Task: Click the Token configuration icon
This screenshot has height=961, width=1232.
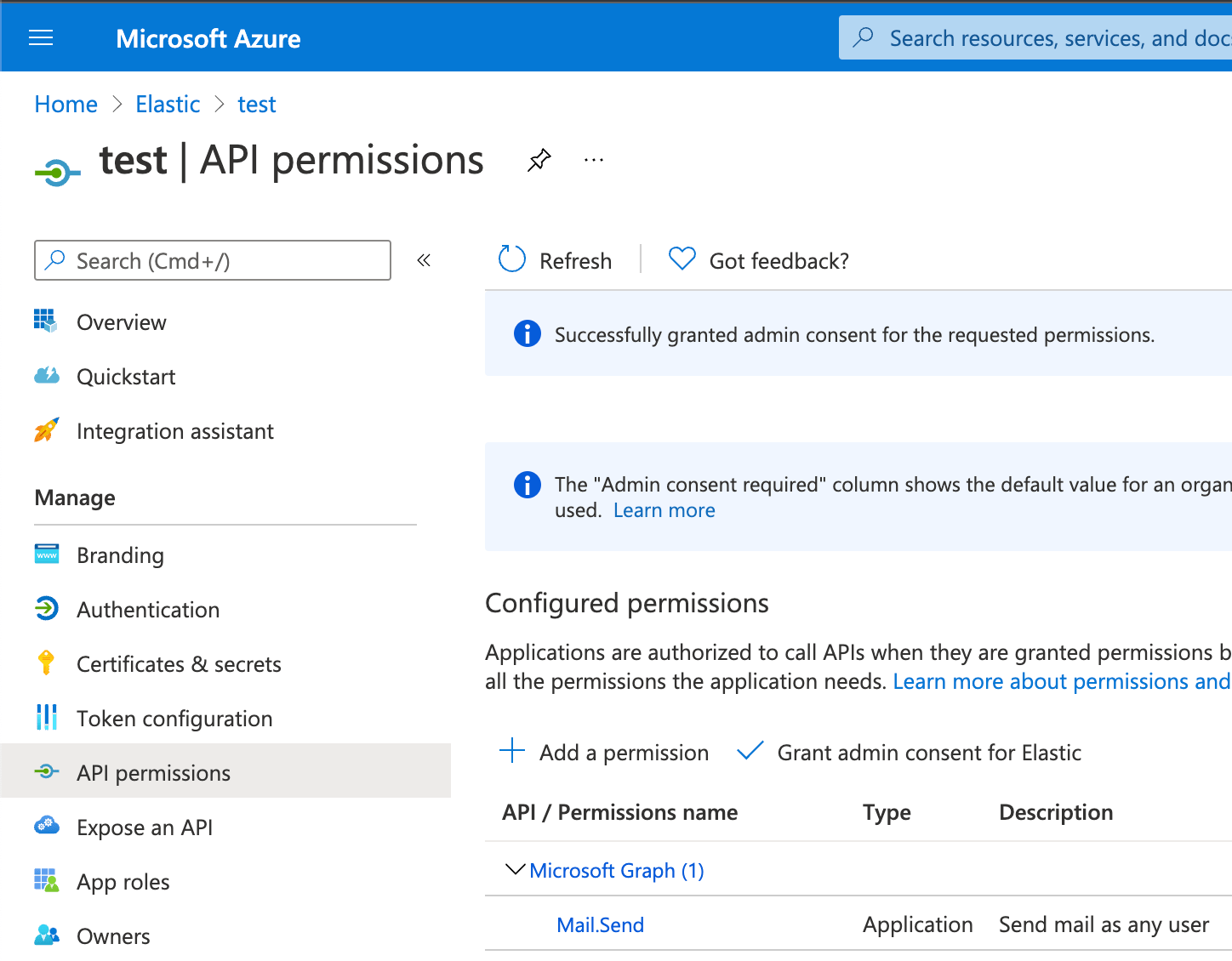Action: point(47,718)
